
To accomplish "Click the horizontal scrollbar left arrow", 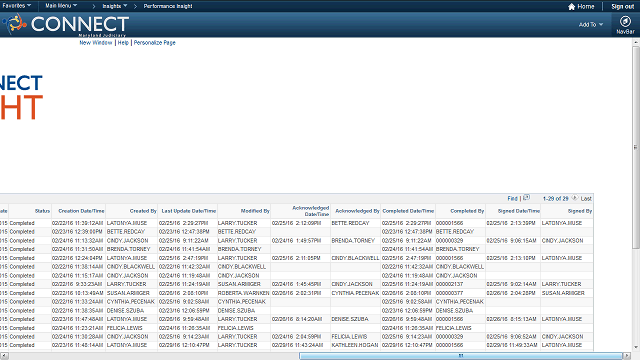I will [x=4, y=356].
